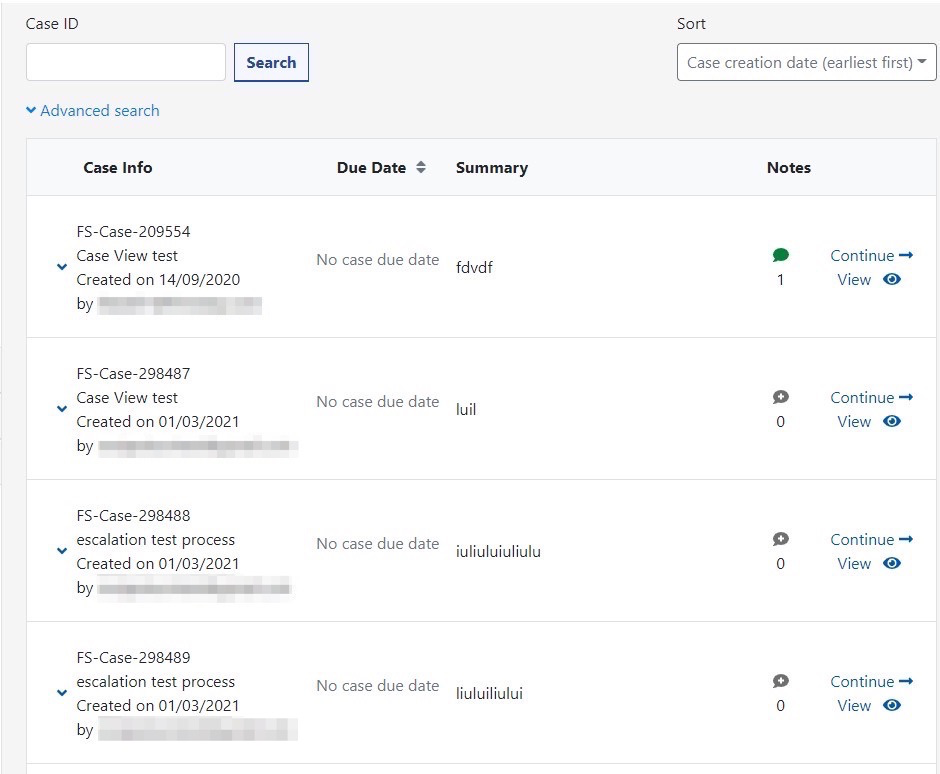Expand row details for FS-Case-298487
Image resolution: width=940 pixels, height=774 pixels.
tap(62, 410)
